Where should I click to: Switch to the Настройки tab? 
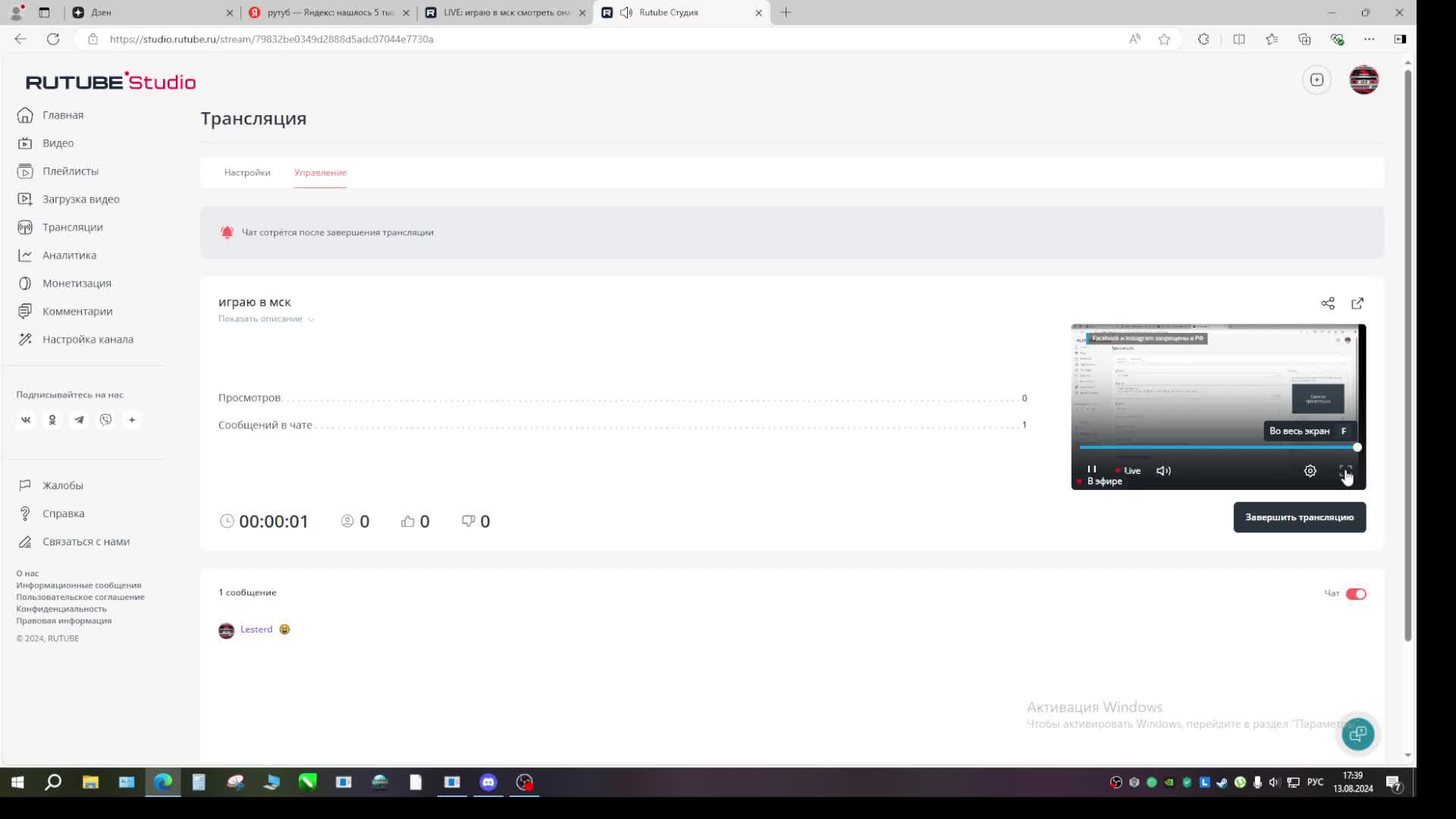pos(247,172)
